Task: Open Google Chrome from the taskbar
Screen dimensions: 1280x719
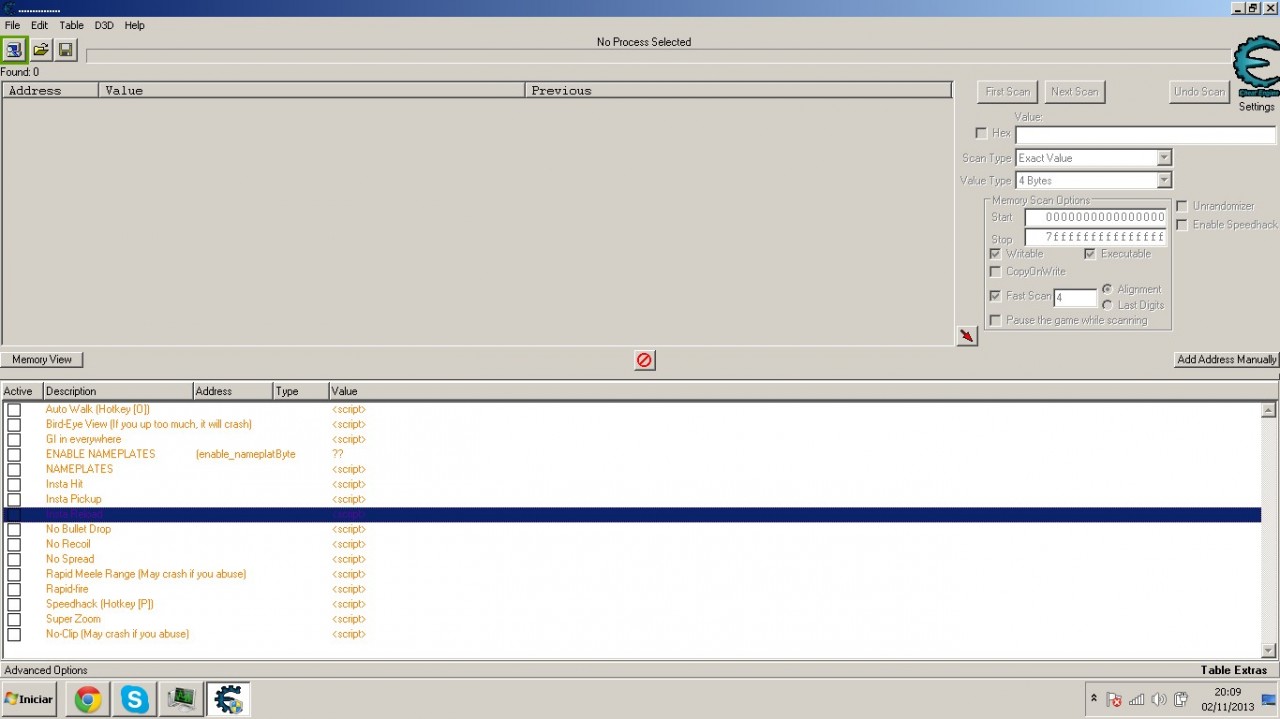Action: 87,699
